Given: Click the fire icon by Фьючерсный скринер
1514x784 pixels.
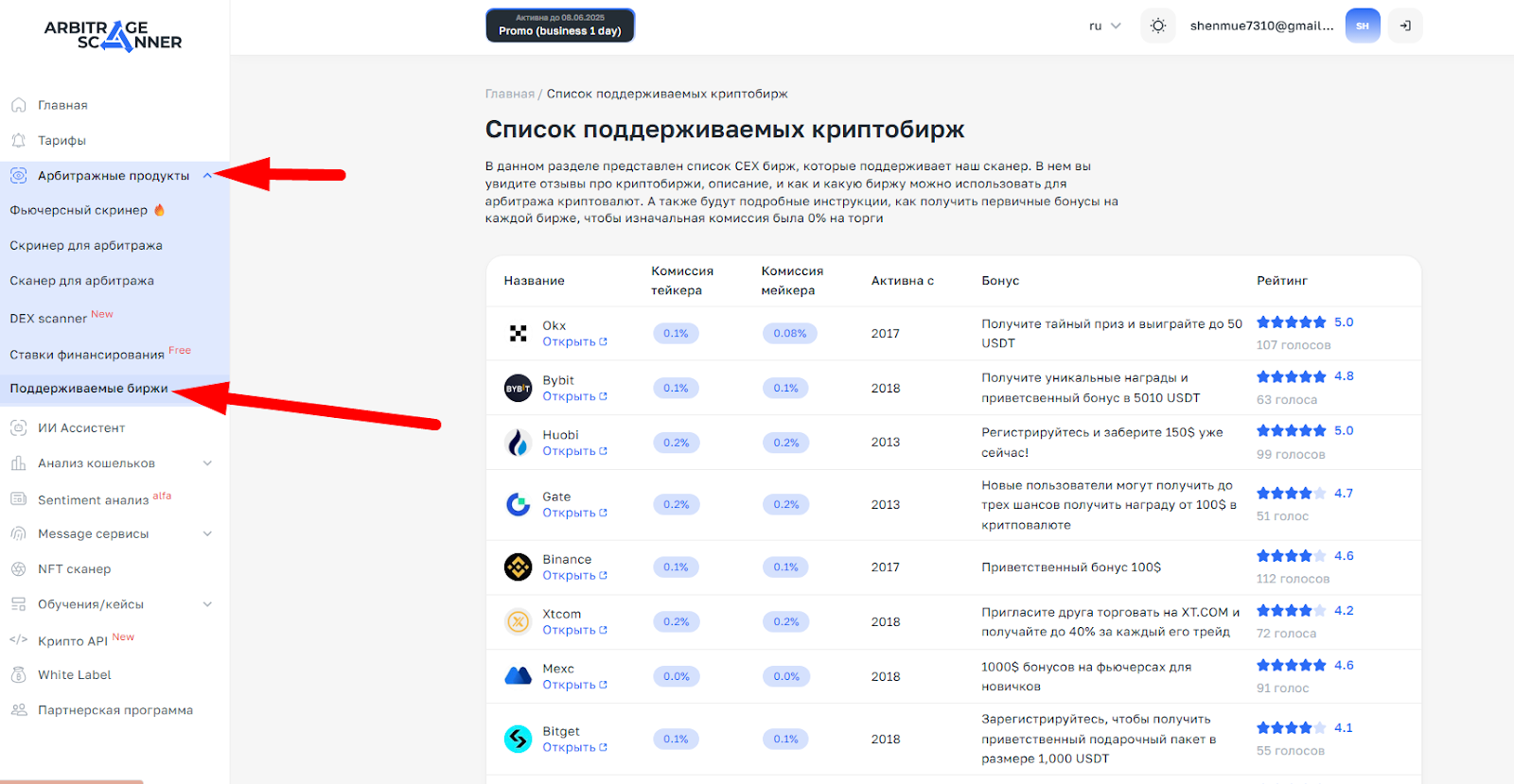Looking at the screenshot, I should tap(159, 210).
